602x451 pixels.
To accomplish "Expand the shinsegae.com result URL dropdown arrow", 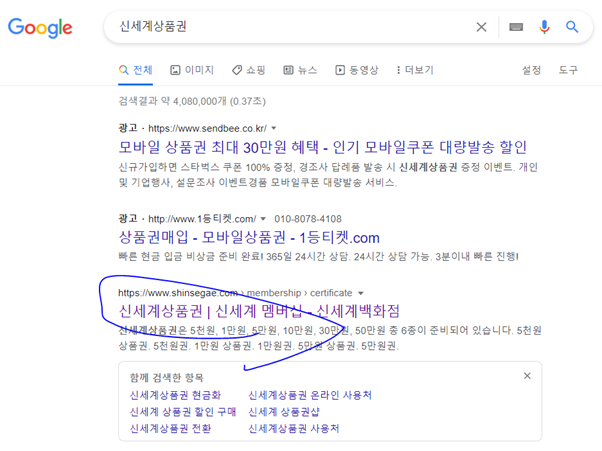I will pos(361,293).
